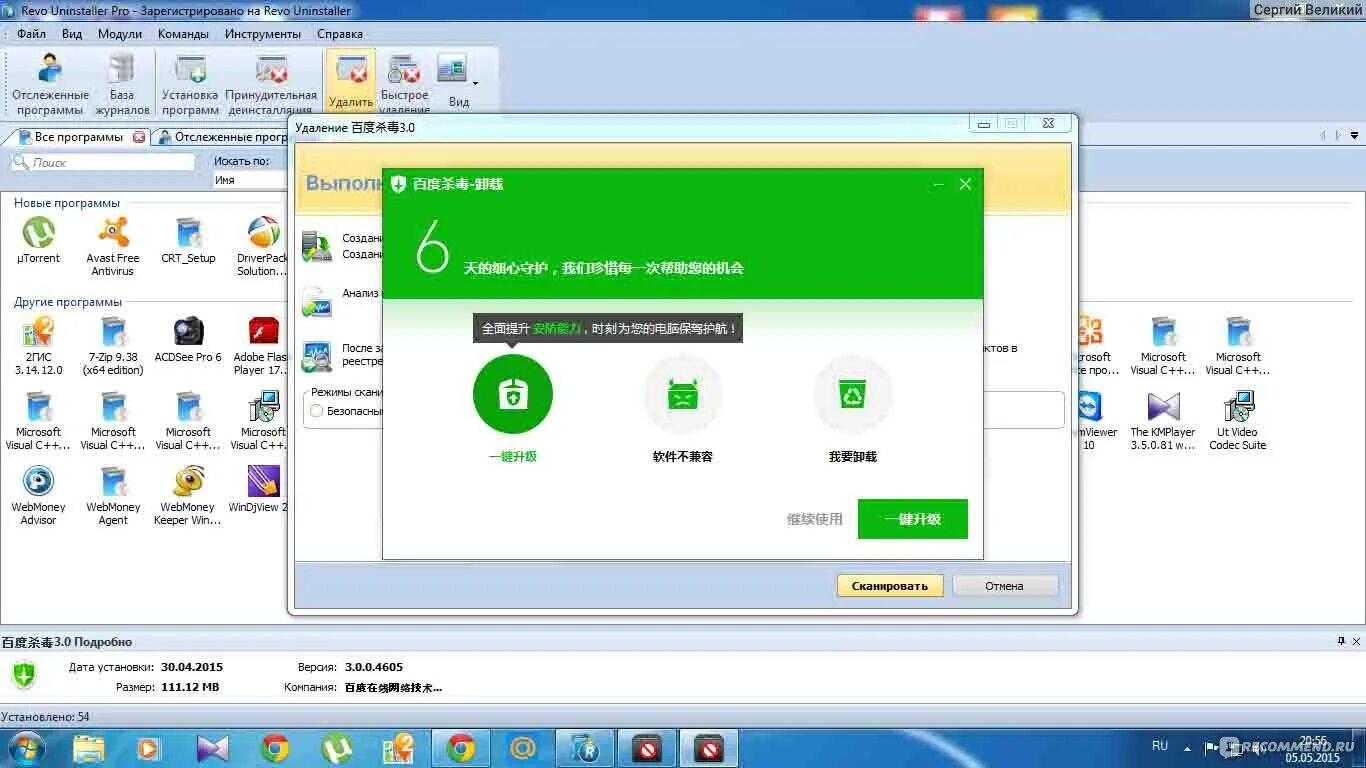Open the Windows Start menu
1366x768 pixels.
tap(26, 748)
